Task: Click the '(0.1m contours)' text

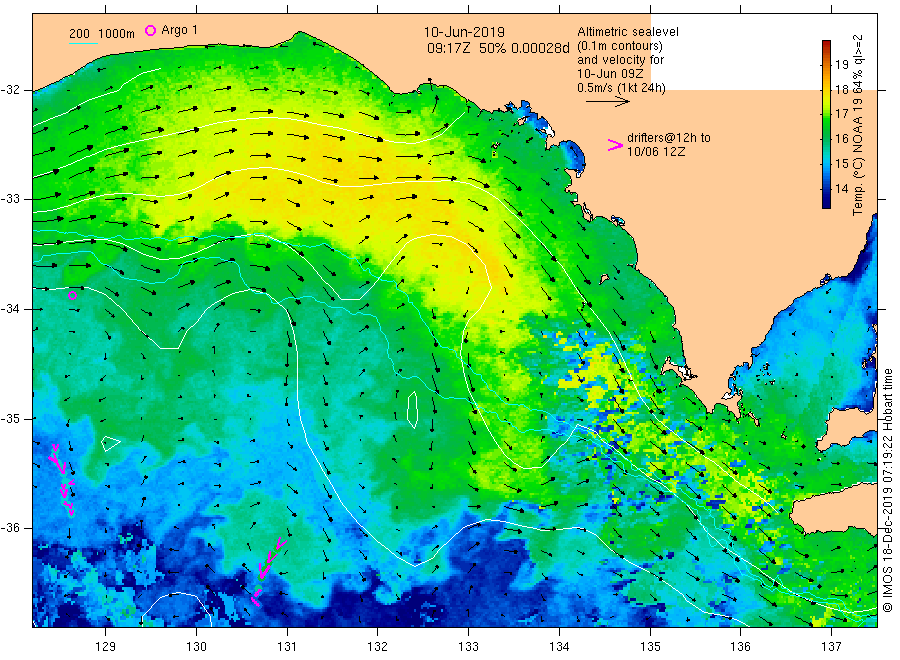Action: 619,46
